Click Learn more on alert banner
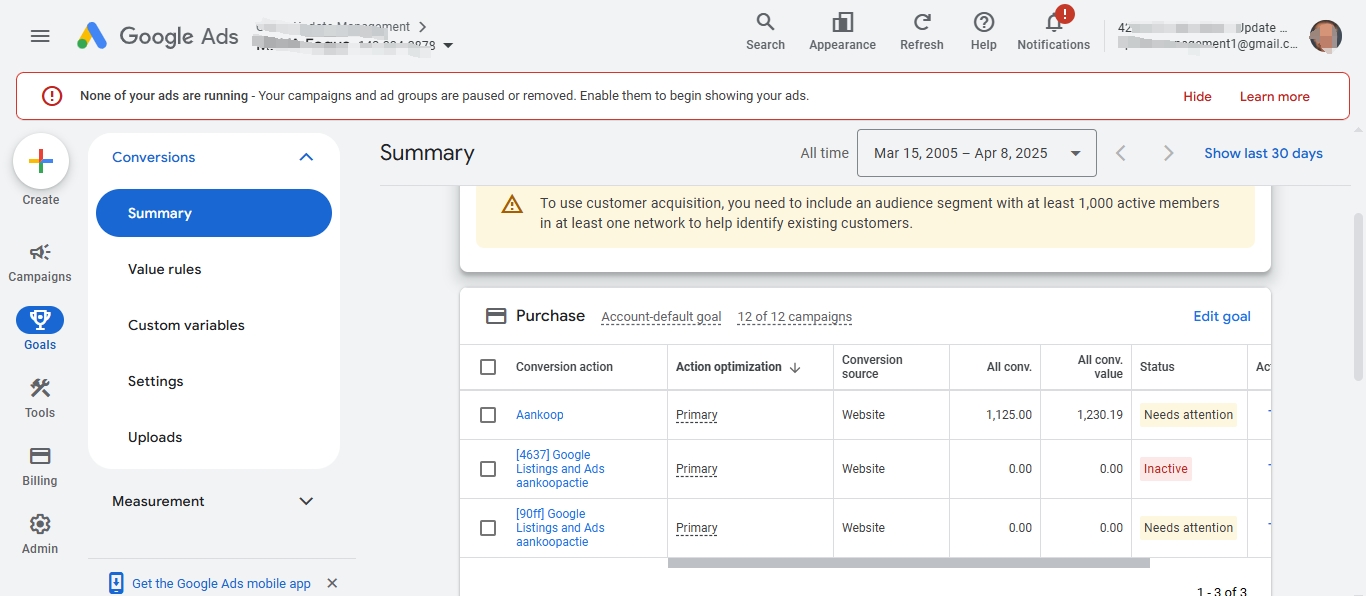The image size is (1366, 596). (x=1274, y=97)
